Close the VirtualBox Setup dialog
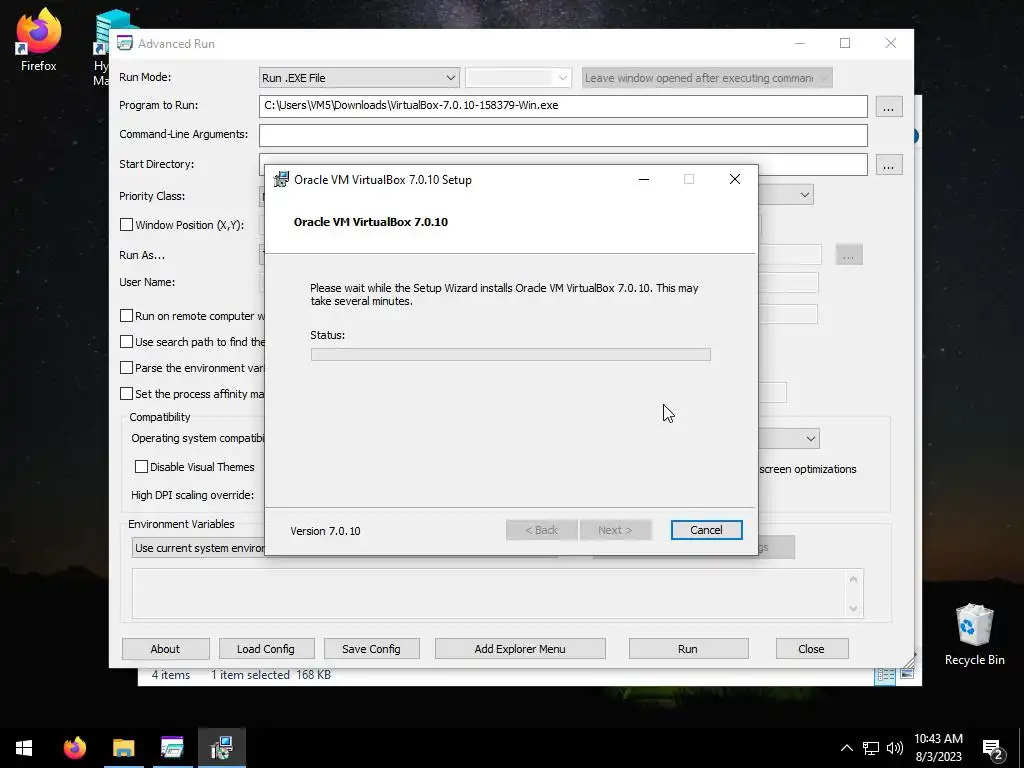 click(735, 180)
